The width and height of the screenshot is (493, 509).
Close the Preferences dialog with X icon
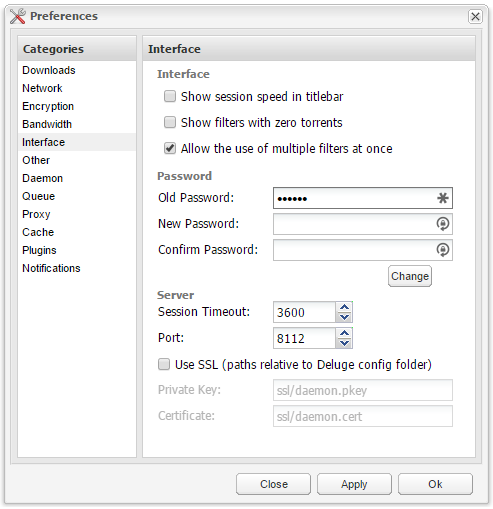(475, 16)
